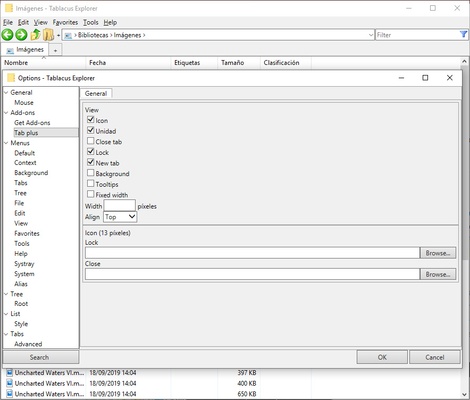
Task: Sort by the Tamaño column header
Action: 239,63
